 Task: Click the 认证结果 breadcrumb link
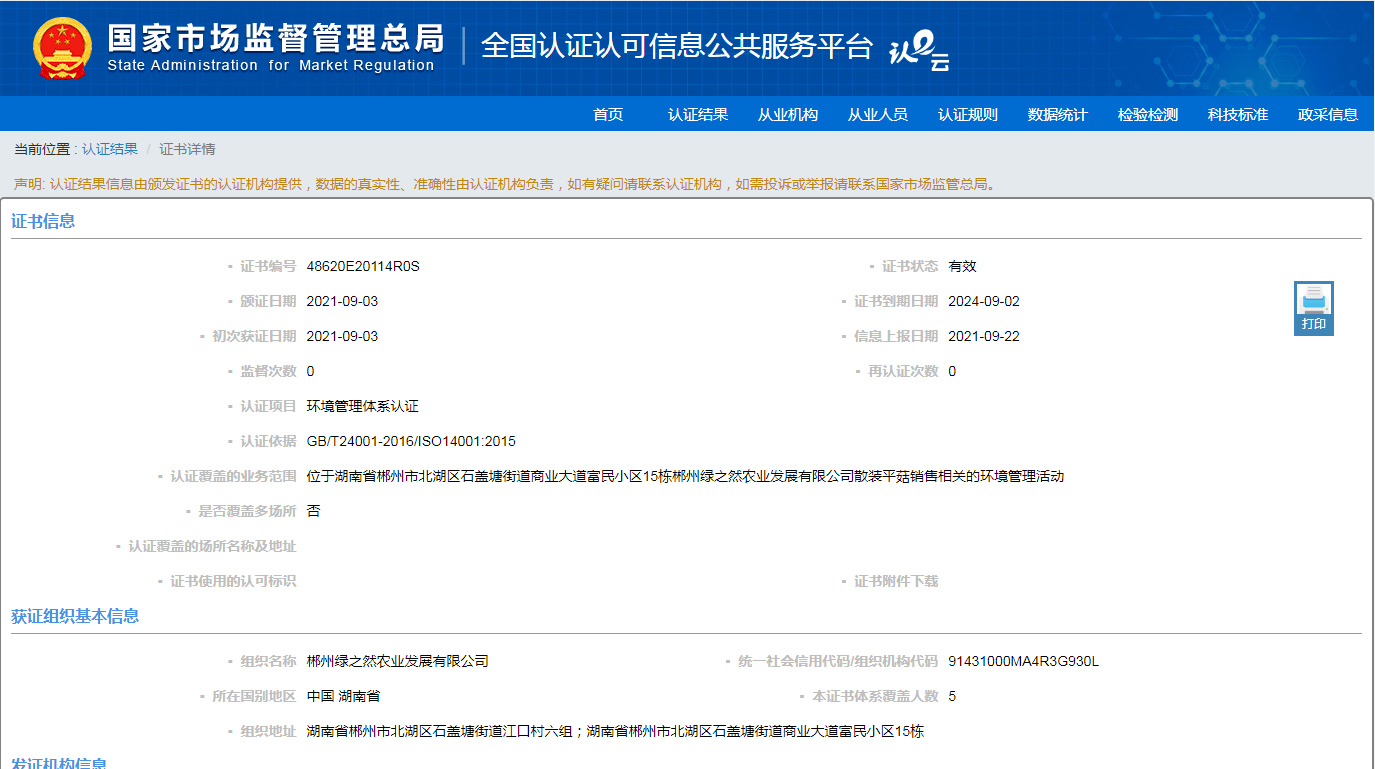click(110, 150)
